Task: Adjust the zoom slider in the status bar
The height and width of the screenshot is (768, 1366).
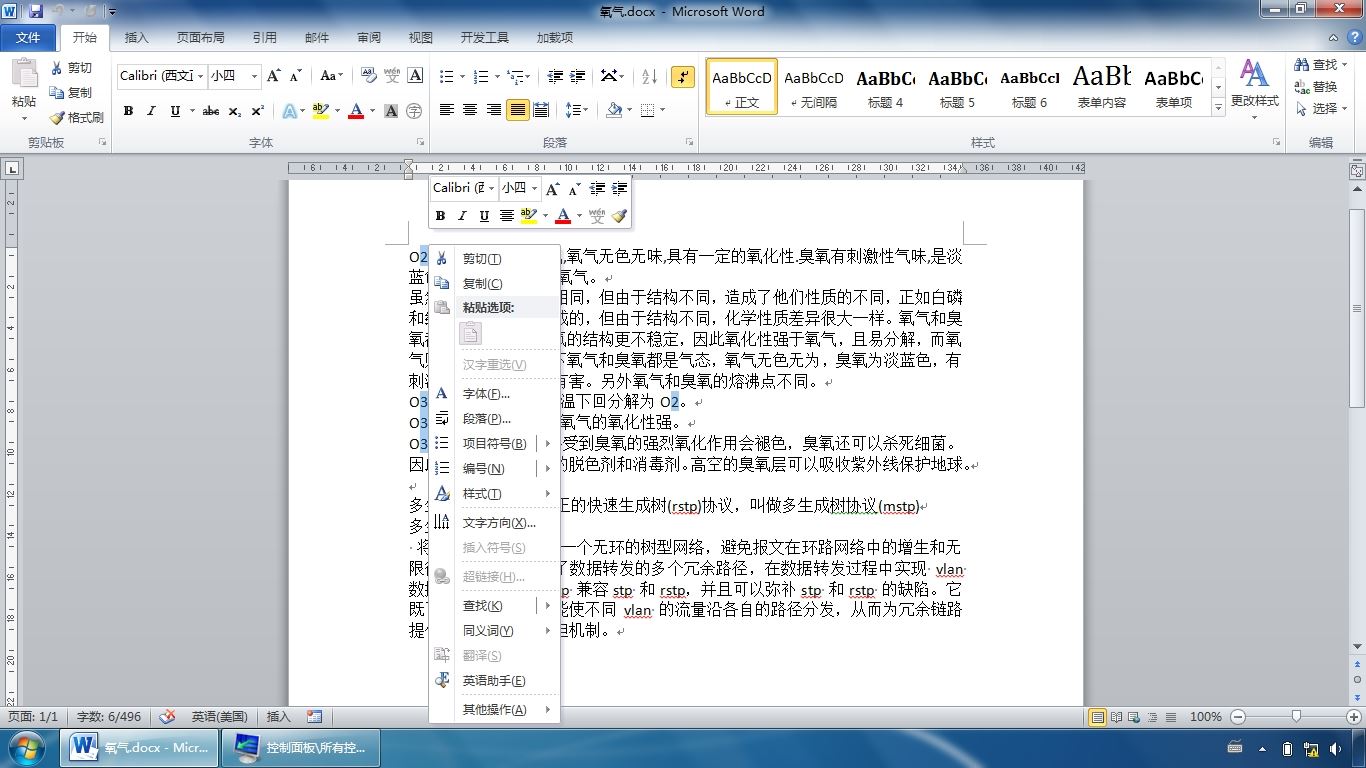Action: click(1296, 716)
